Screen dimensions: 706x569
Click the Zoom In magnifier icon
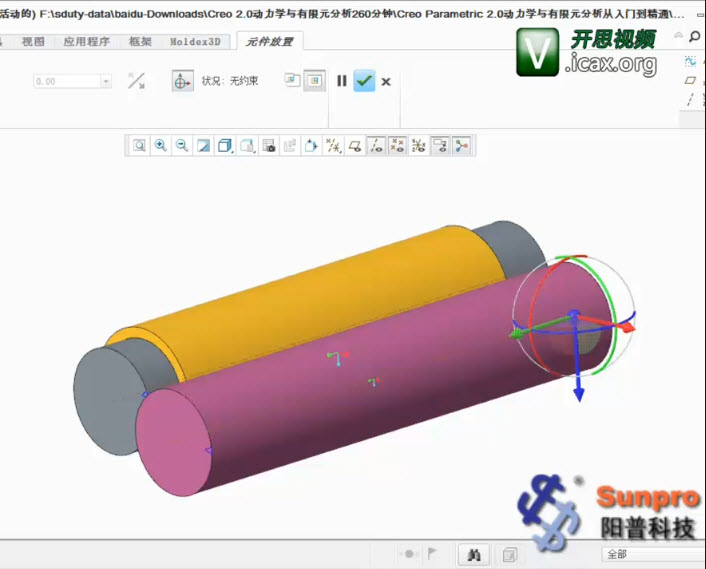161,145
